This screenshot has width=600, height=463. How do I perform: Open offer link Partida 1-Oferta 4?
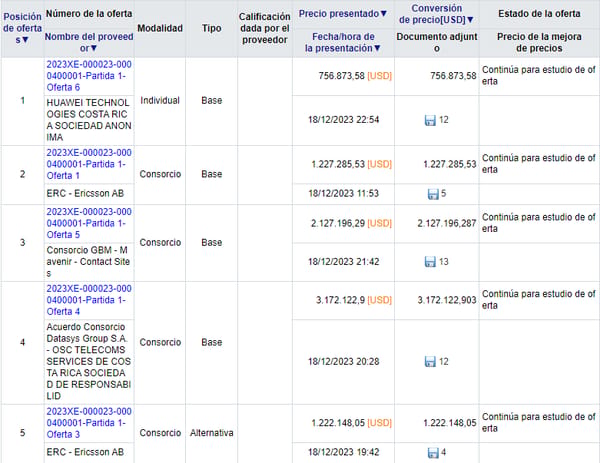coord(89,300)
